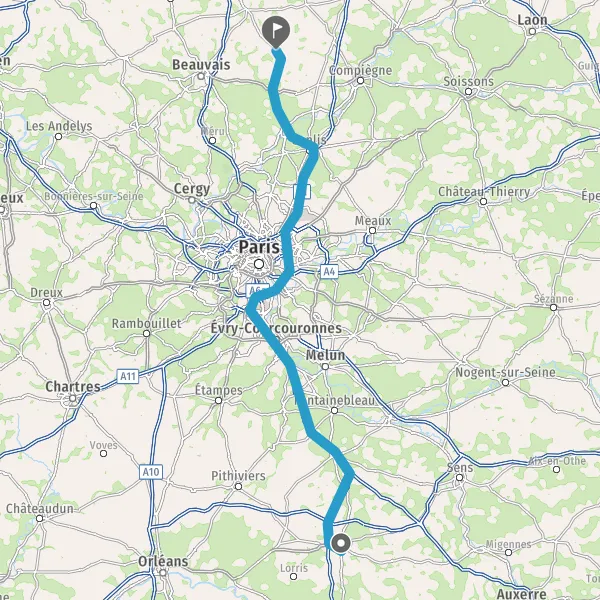This screenshot has width=600, height=600.
Task: Click the route start circle marker
Action: click(x=341, y=543)
